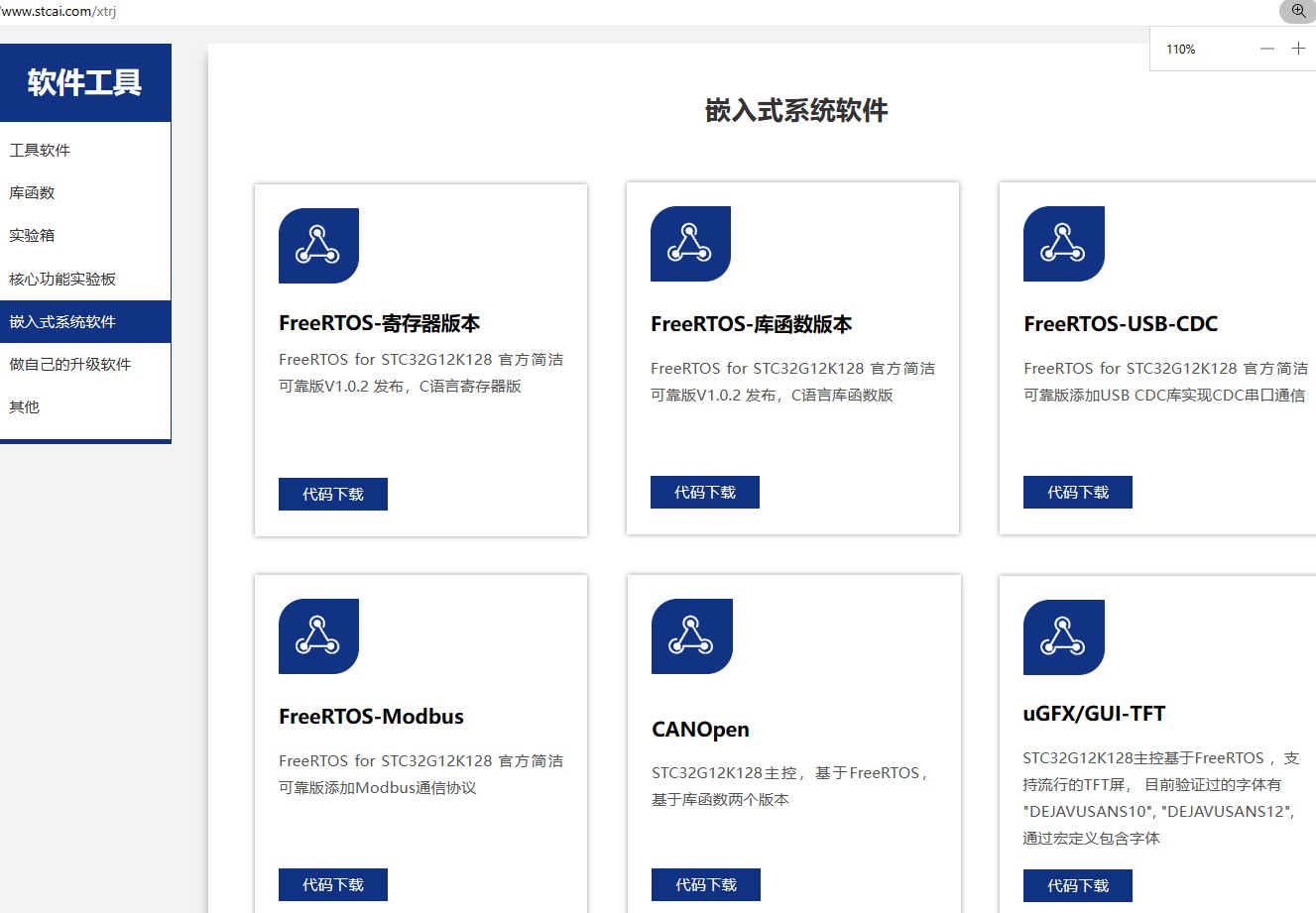Click the 嵌入式系统软件 page heading
The image size is (1316, 913).
(x=796, y=111)
